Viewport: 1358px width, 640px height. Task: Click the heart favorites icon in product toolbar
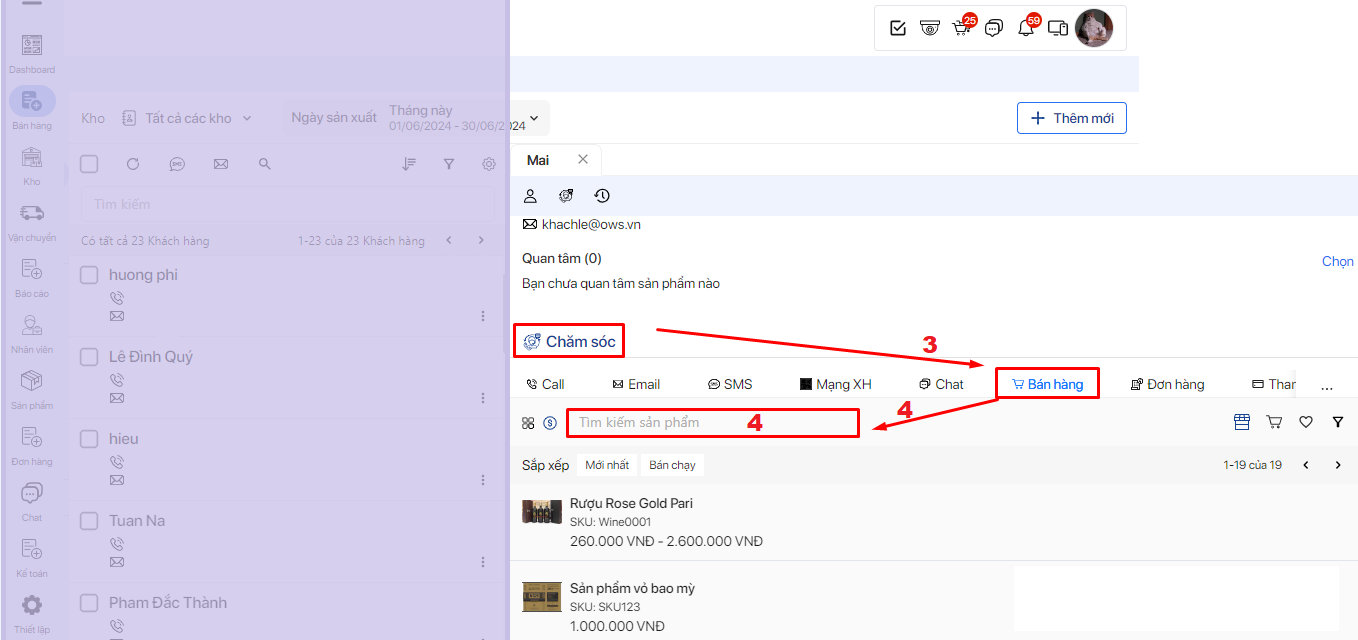click(x=1305, y=423)
